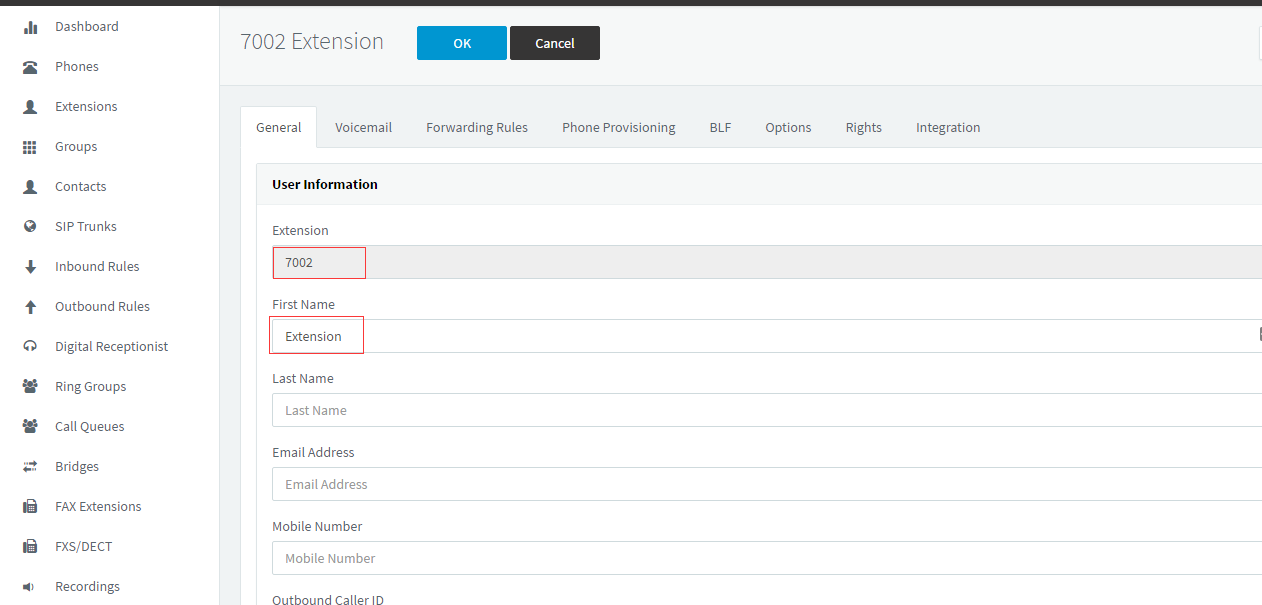This screenshot has height=605, width=1262.
Task: Click the Mobile Number input field
Action: (767, 558)
